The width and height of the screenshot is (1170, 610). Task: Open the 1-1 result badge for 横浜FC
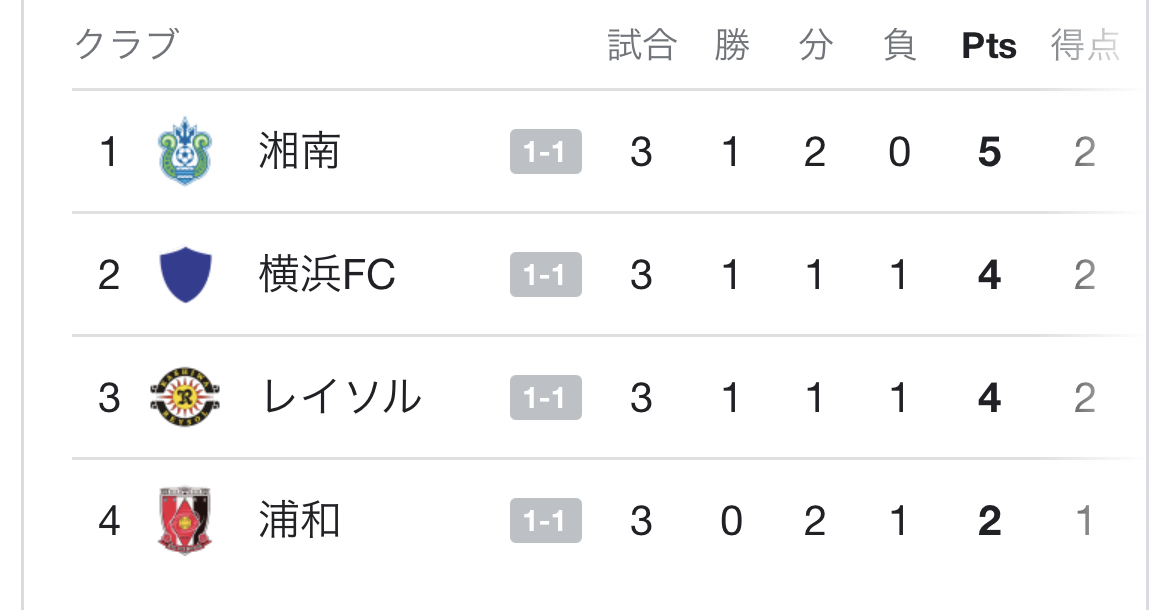click(x=545, y=275)
